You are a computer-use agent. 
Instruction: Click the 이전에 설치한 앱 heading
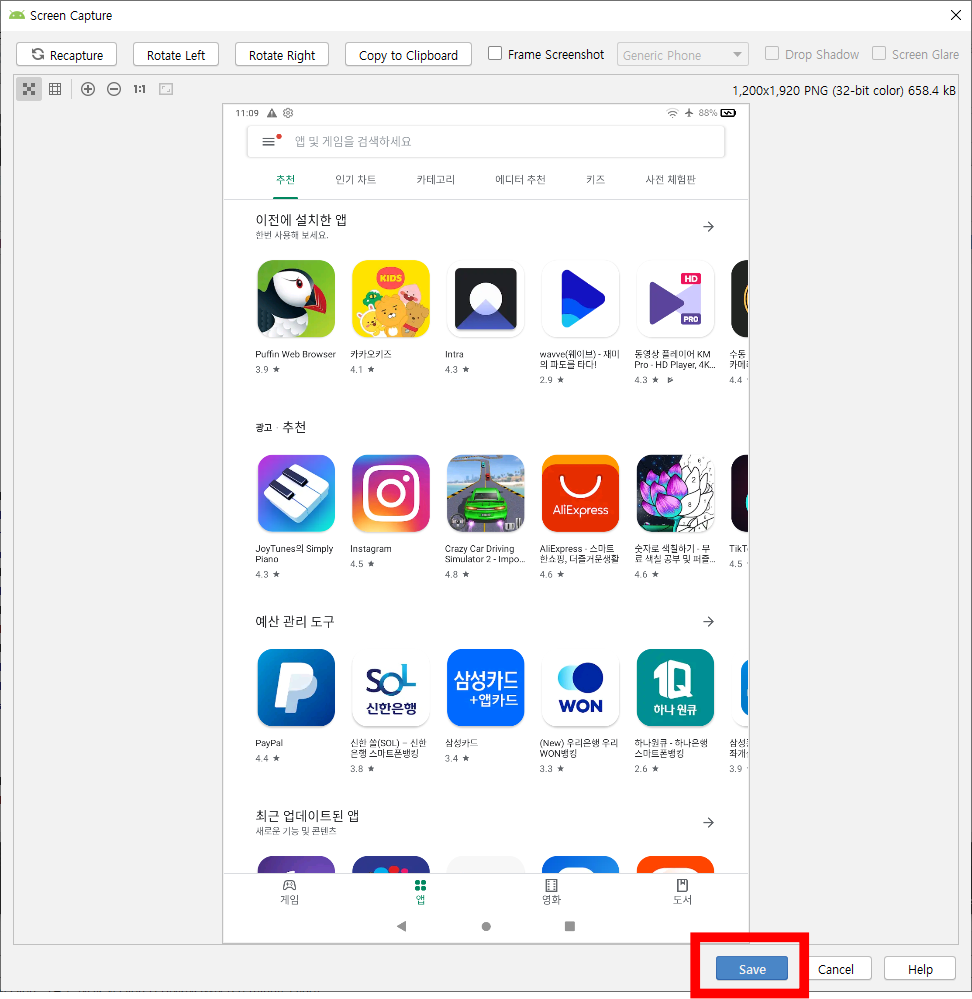[301, 220]
